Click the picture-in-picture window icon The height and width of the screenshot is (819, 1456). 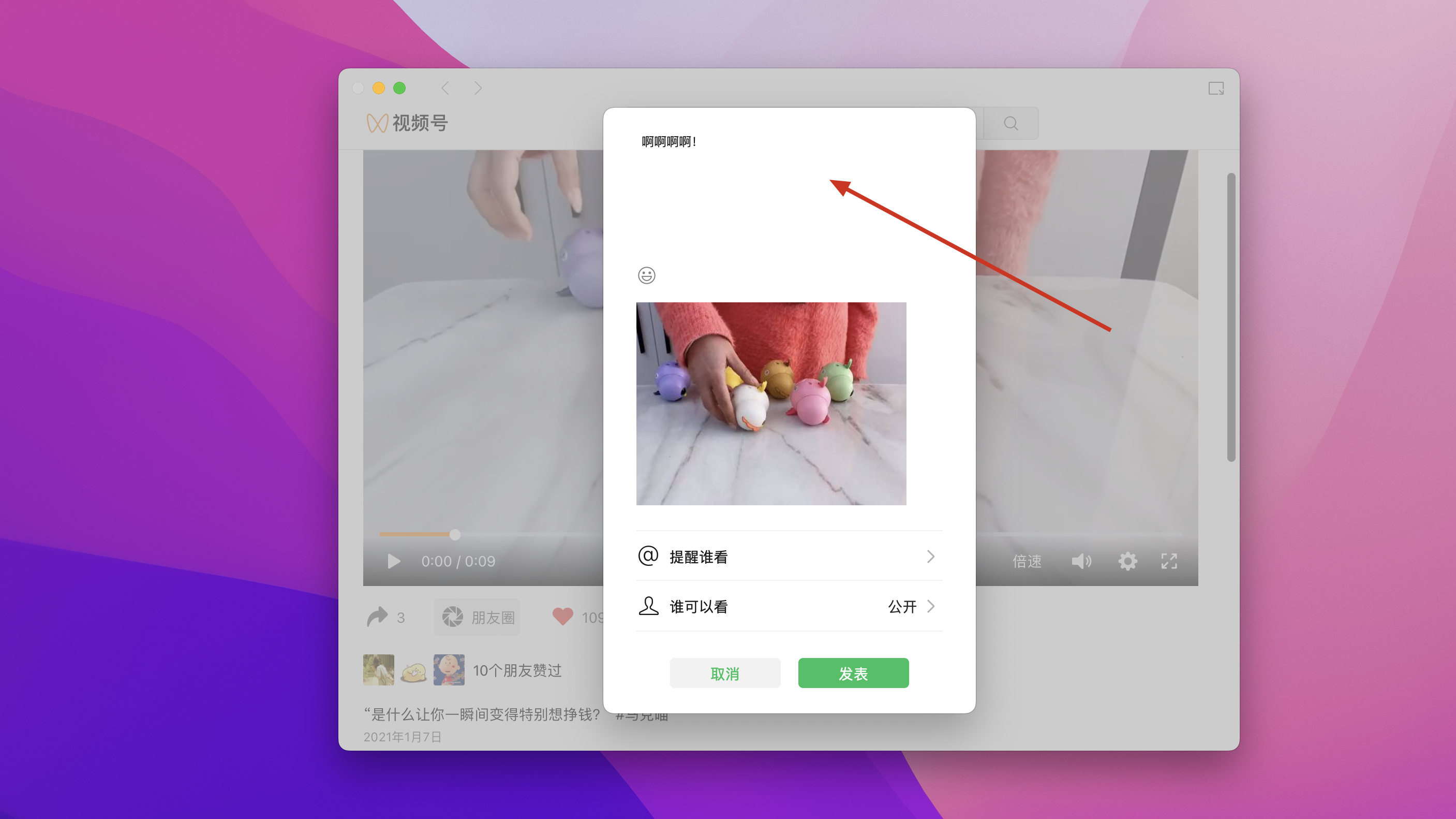(x=1216, y=88)
